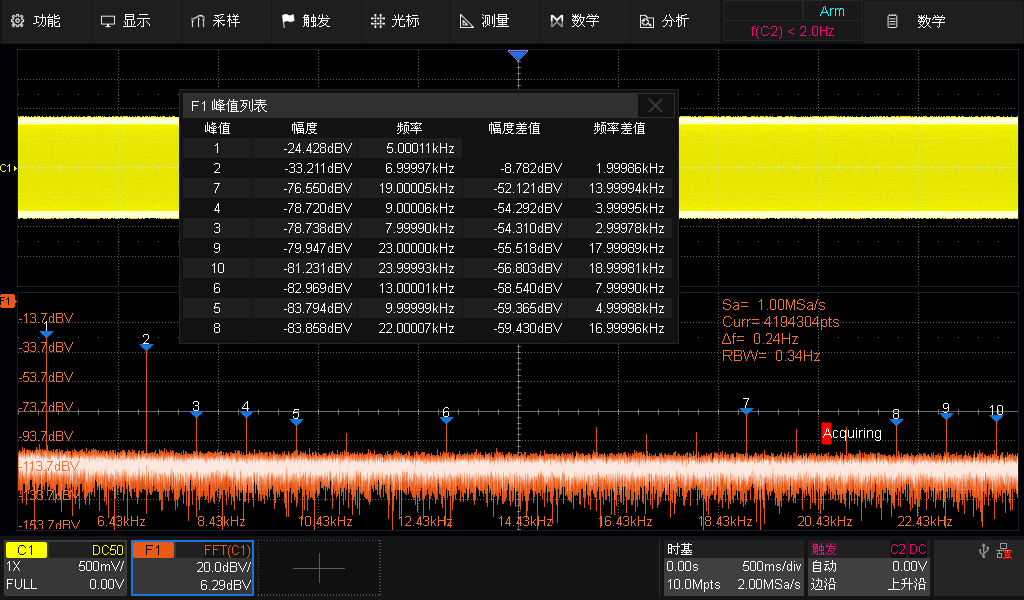Click the Arm status indicator
The image size is (1024, 600).
click(x=832, y=11)
